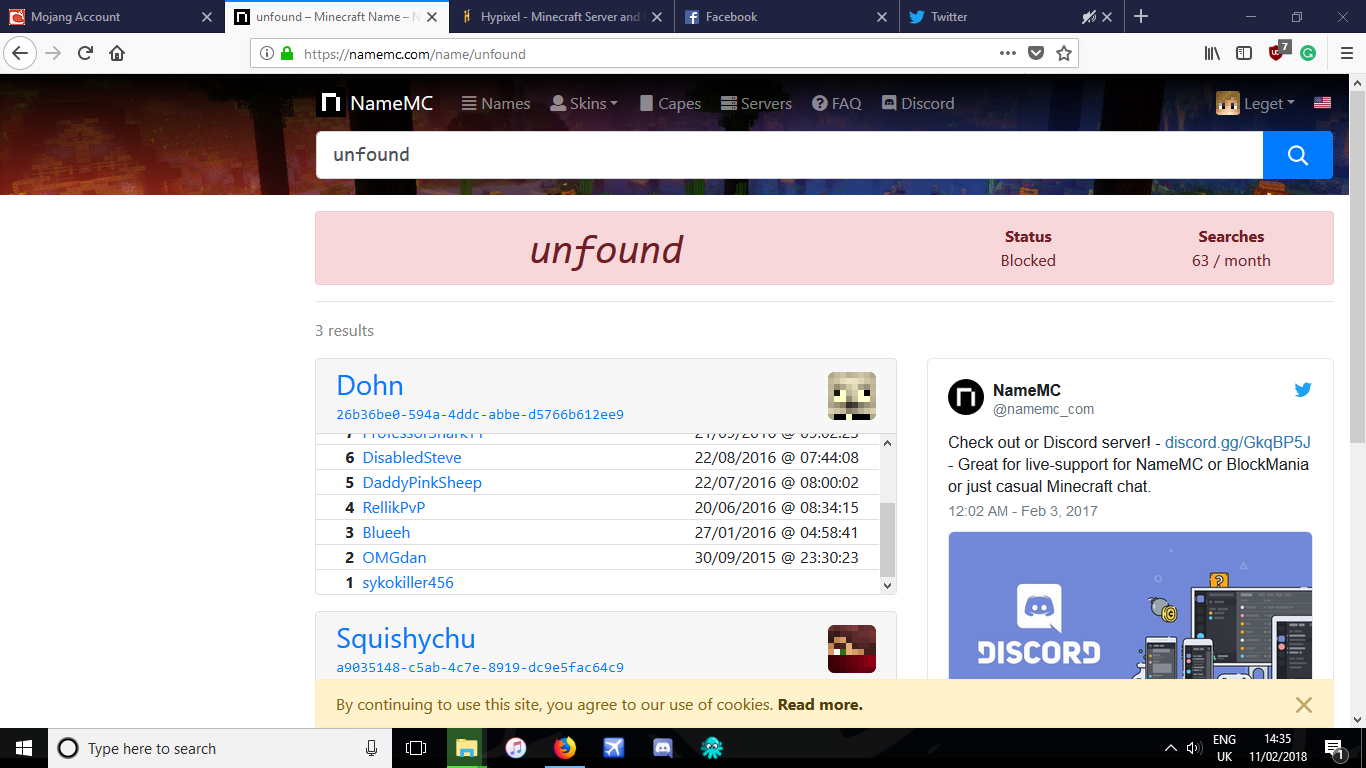
Task: Open the Discord nav link
Action: coord(918,103)
